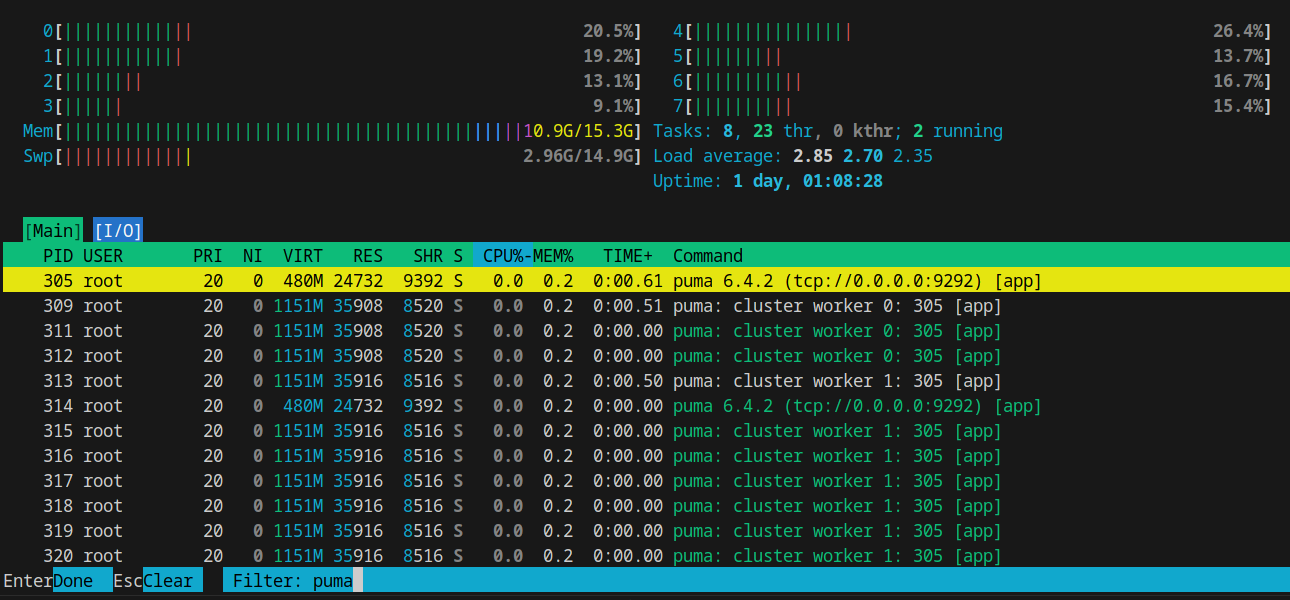The width and height of the screenshot is (1290, 600).
Task: Click the CPU 0 usage meter
Action: (x=343, y=31)
